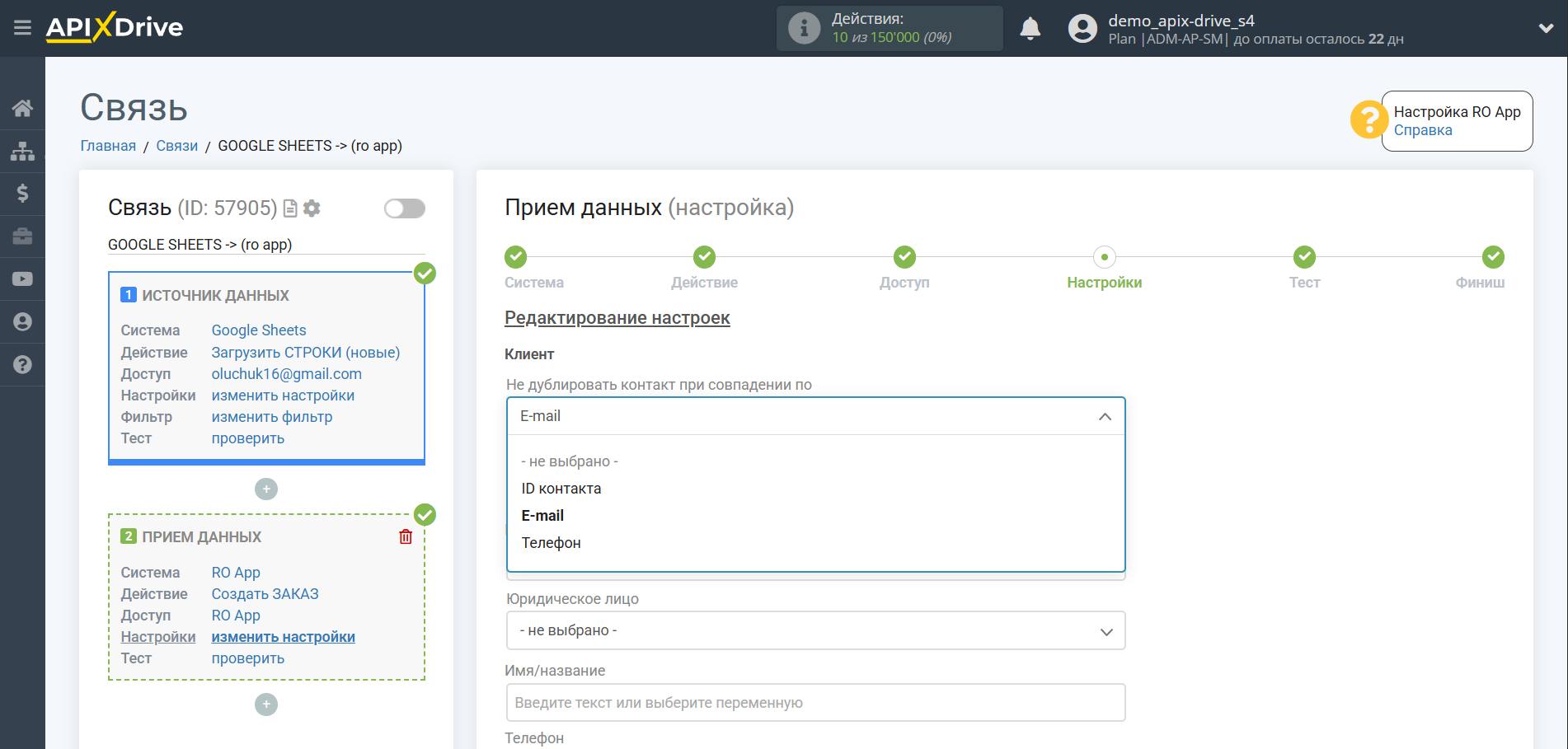Delete data receiver via red trash icon
Image resolution: width=1568 pixels, height=749 pixels.
coord(406,537)
